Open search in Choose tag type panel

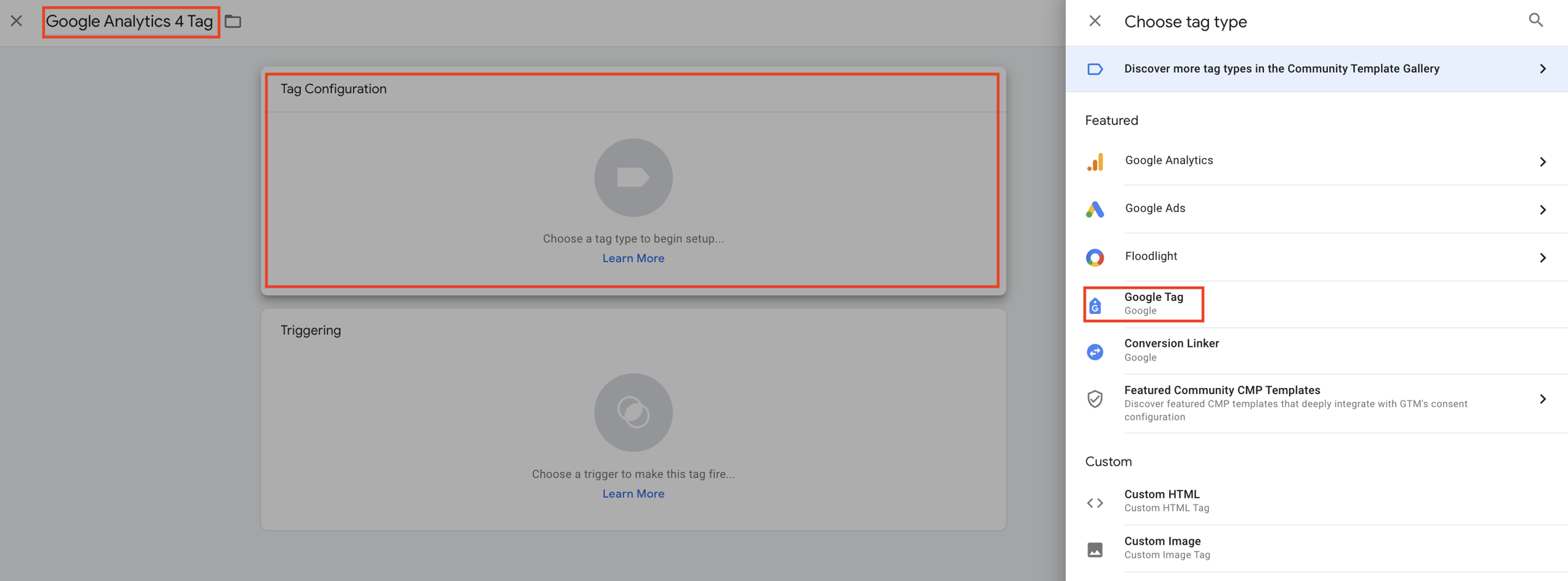[1536, 20]
